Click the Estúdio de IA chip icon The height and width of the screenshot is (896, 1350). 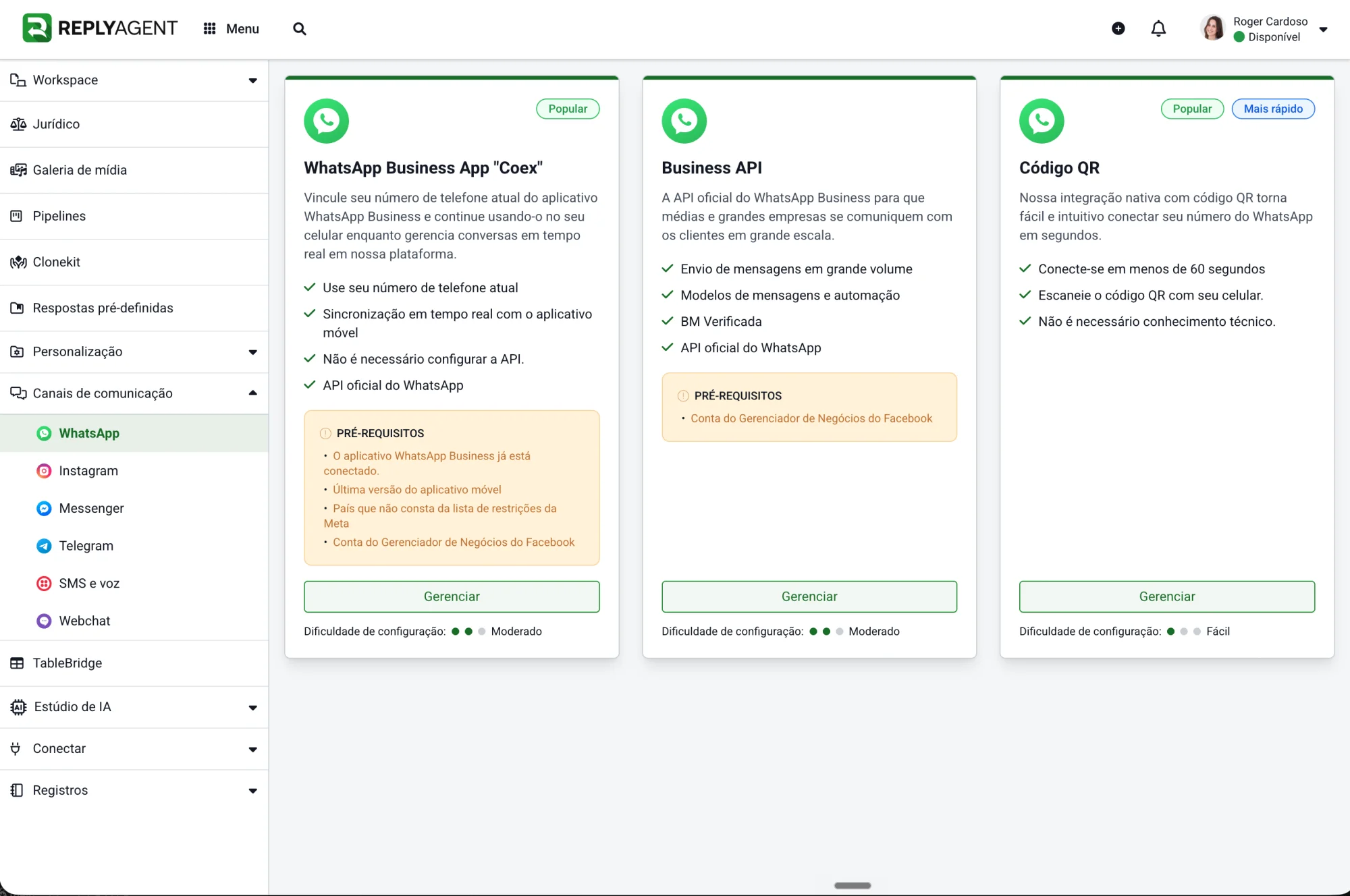18,707
